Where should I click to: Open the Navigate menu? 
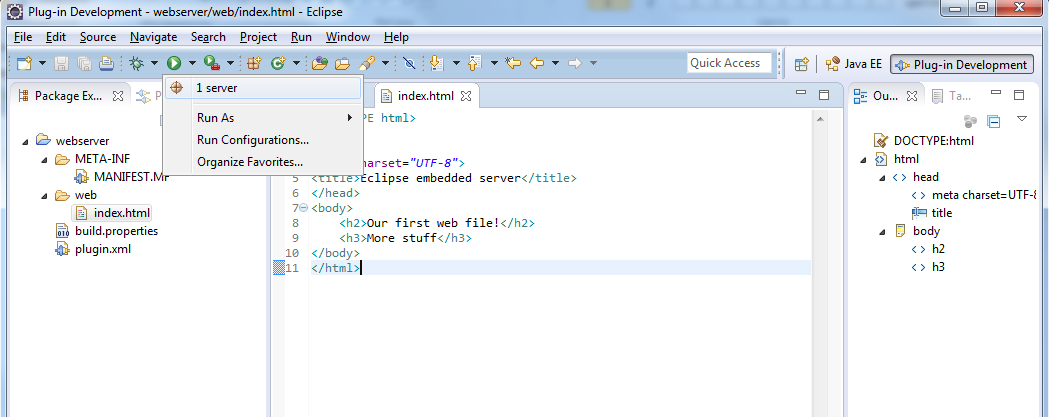[x=153, y=37]
